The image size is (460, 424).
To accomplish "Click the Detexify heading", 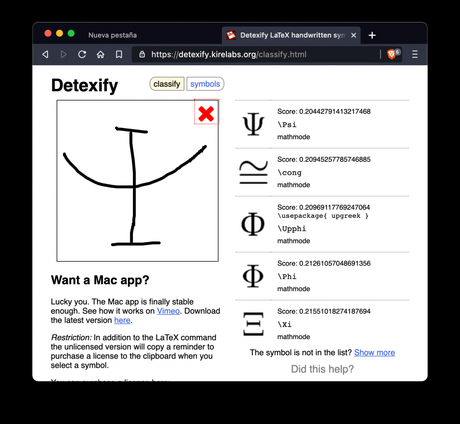I will click(85, 85).
